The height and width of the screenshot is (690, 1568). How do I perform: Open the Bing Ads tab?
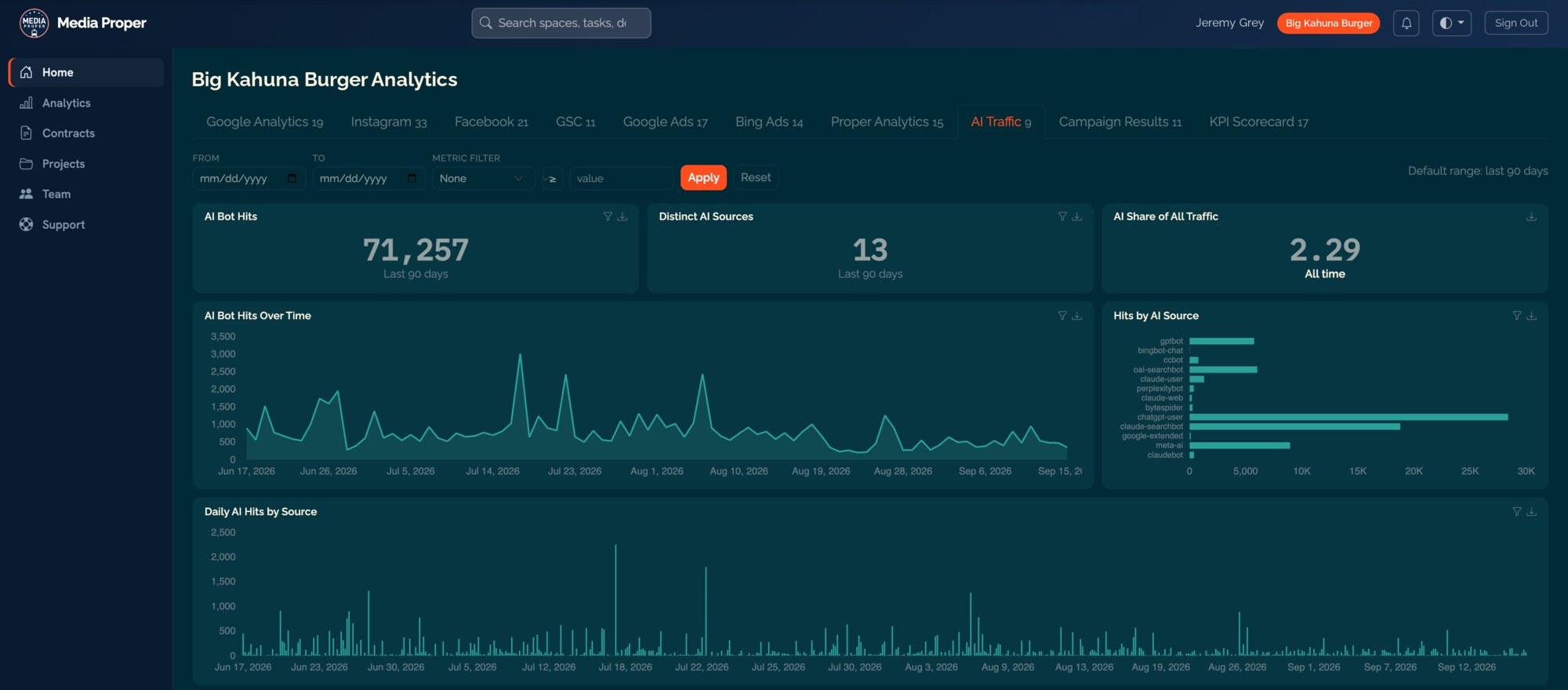769,122
